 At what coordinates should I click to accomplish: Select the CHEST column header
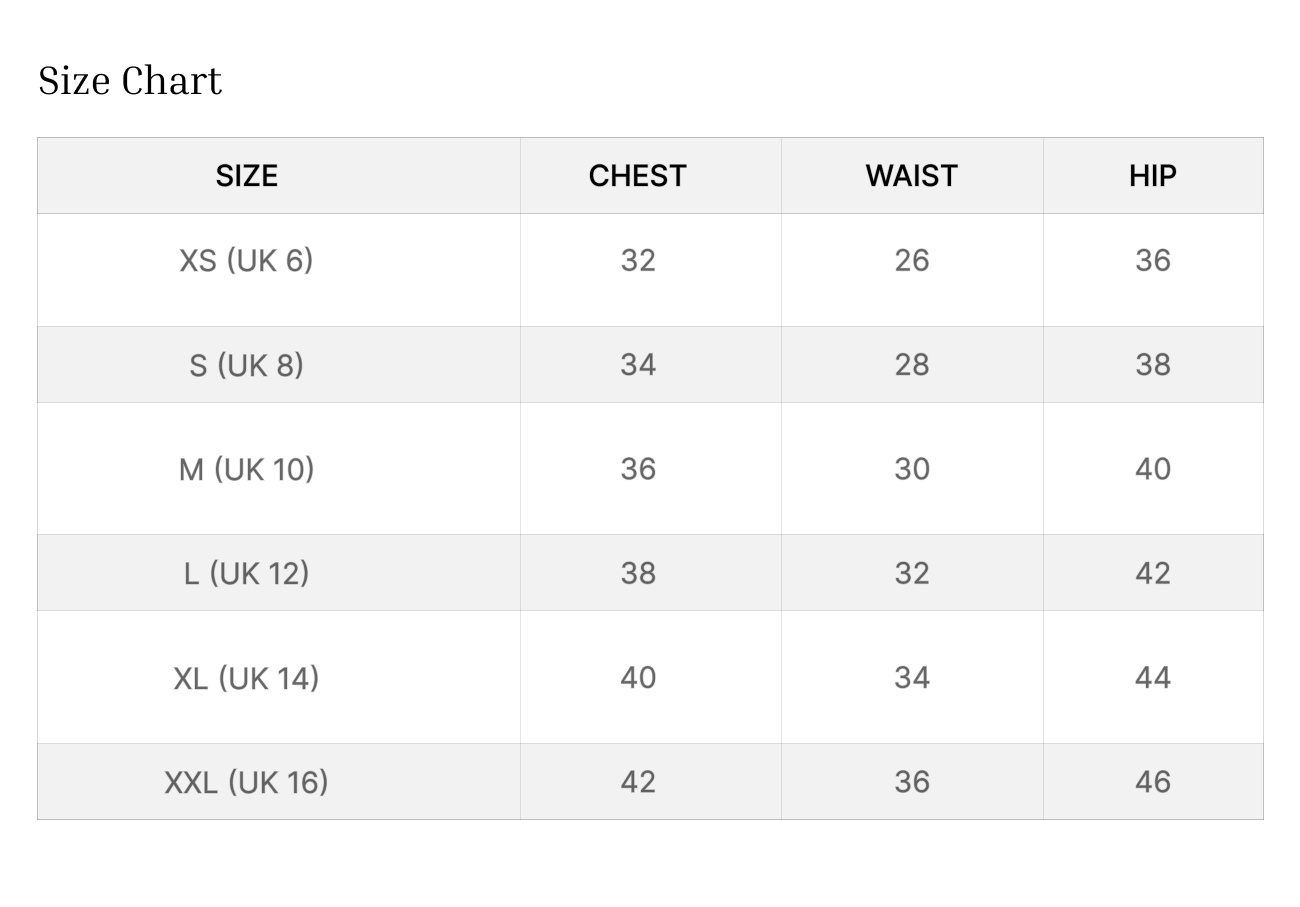(x=637, y=176)
